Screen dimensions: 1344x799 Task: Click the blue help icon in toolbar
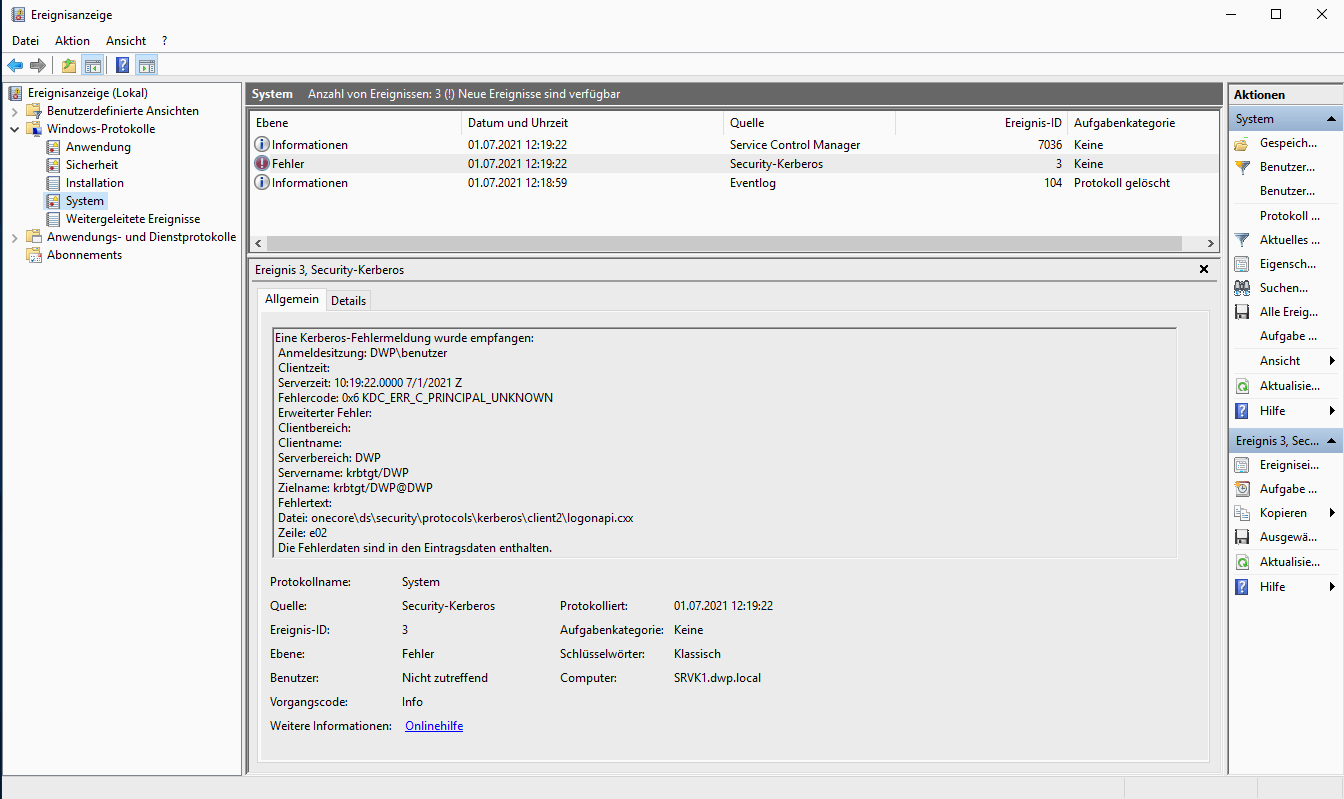coord(122,66)
